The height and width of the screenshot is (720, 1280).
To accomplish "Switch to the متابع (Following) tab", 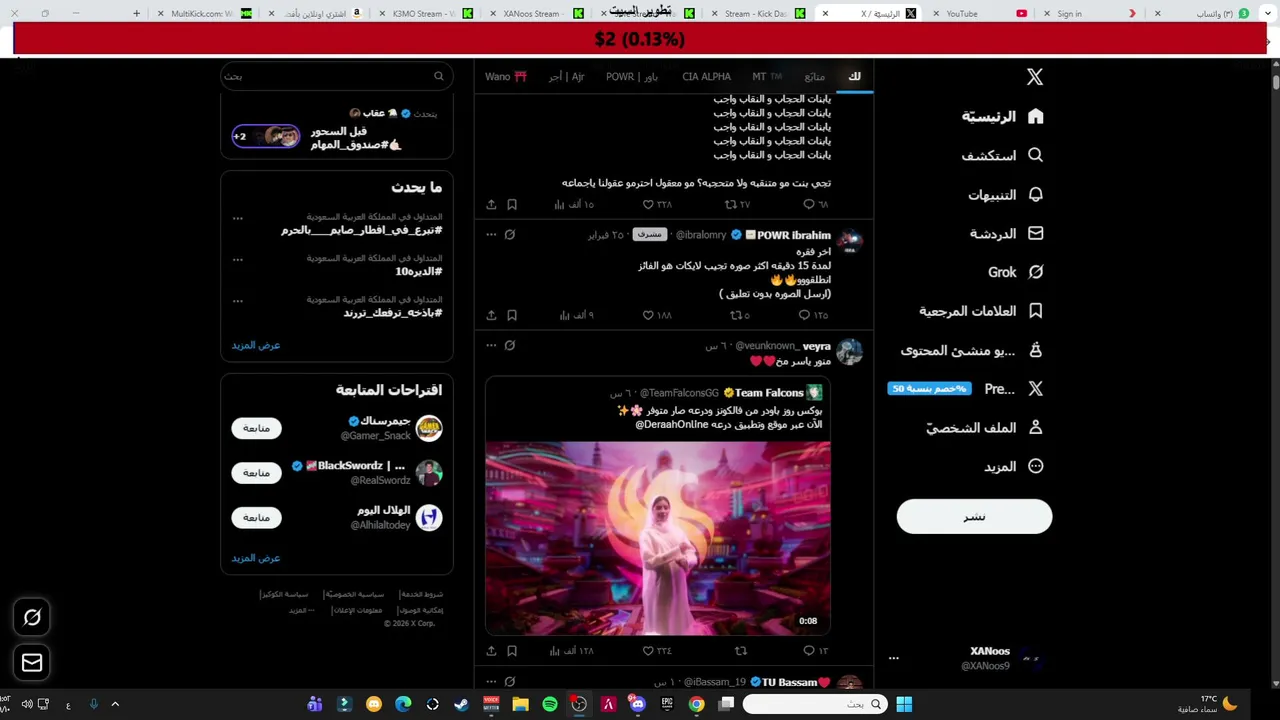I will [x=815, y=77].
